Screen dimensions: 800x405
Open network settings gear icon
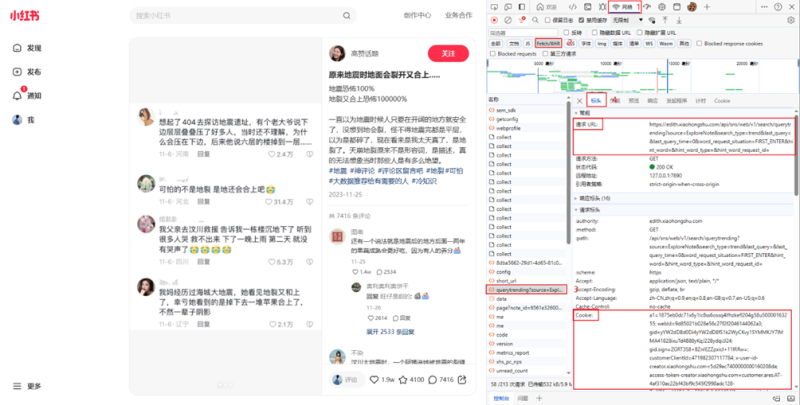[791, 20]
